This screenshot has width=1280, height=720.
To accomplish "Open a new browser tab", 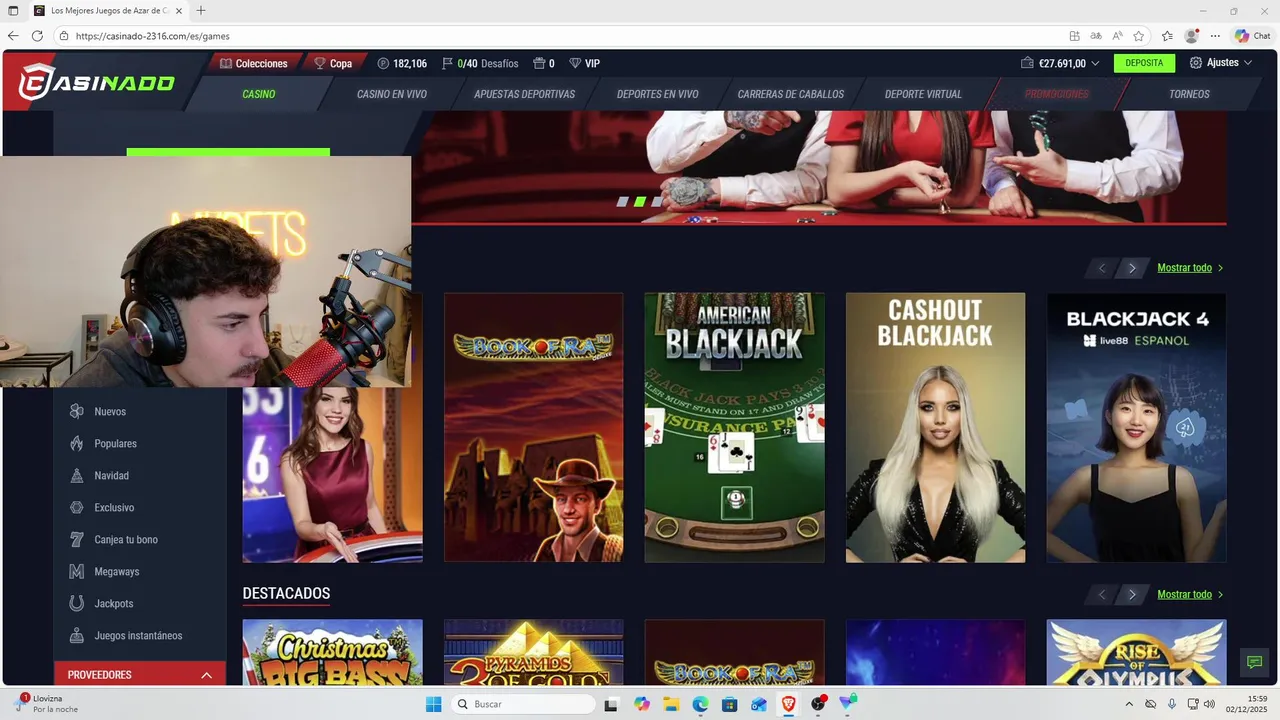I will 201,10.
